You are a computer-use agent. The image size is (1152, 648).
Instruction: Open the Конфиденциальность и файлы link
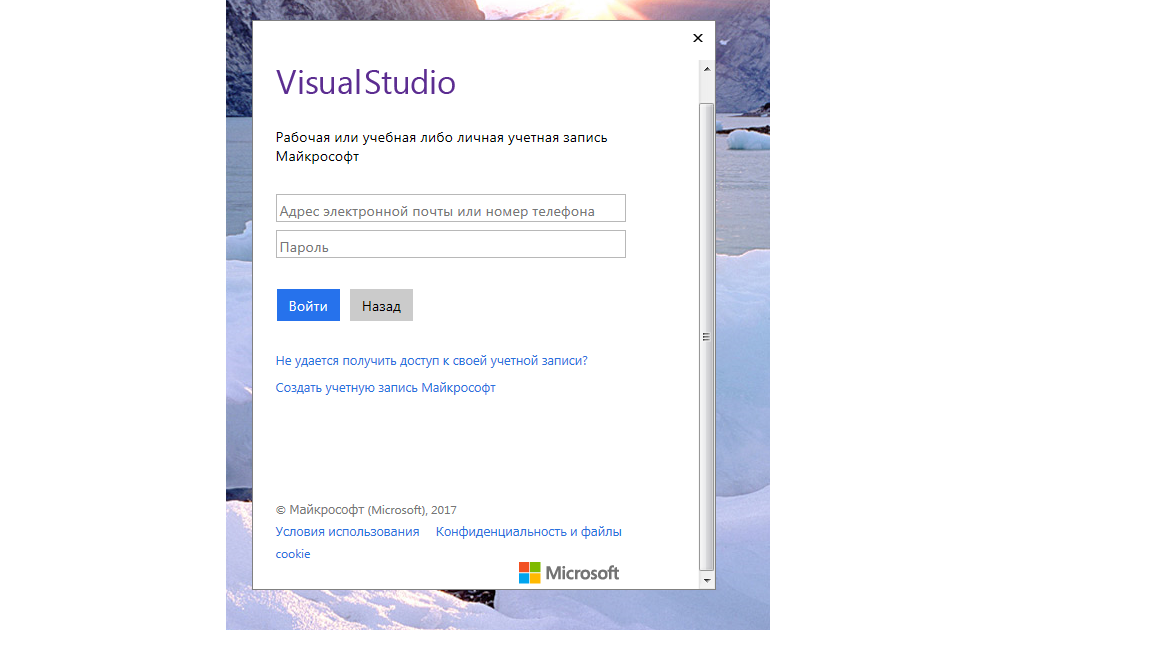coord(528,532)
